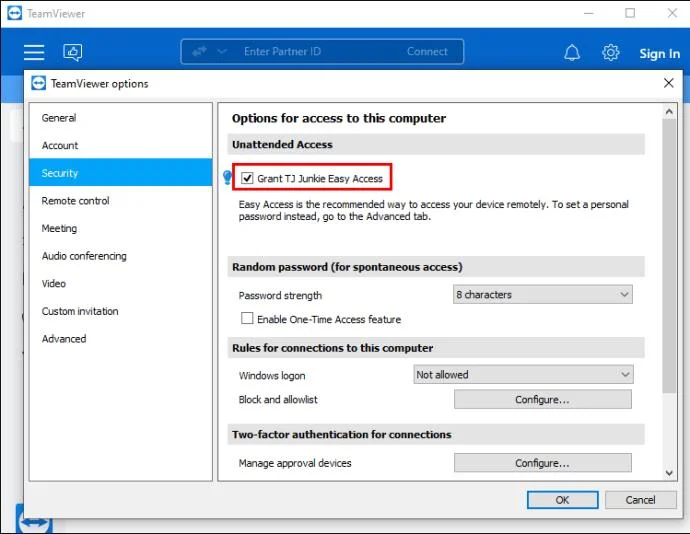Select the Account category
This screenshot has height=534, width=690.
(x=121, y=145)
